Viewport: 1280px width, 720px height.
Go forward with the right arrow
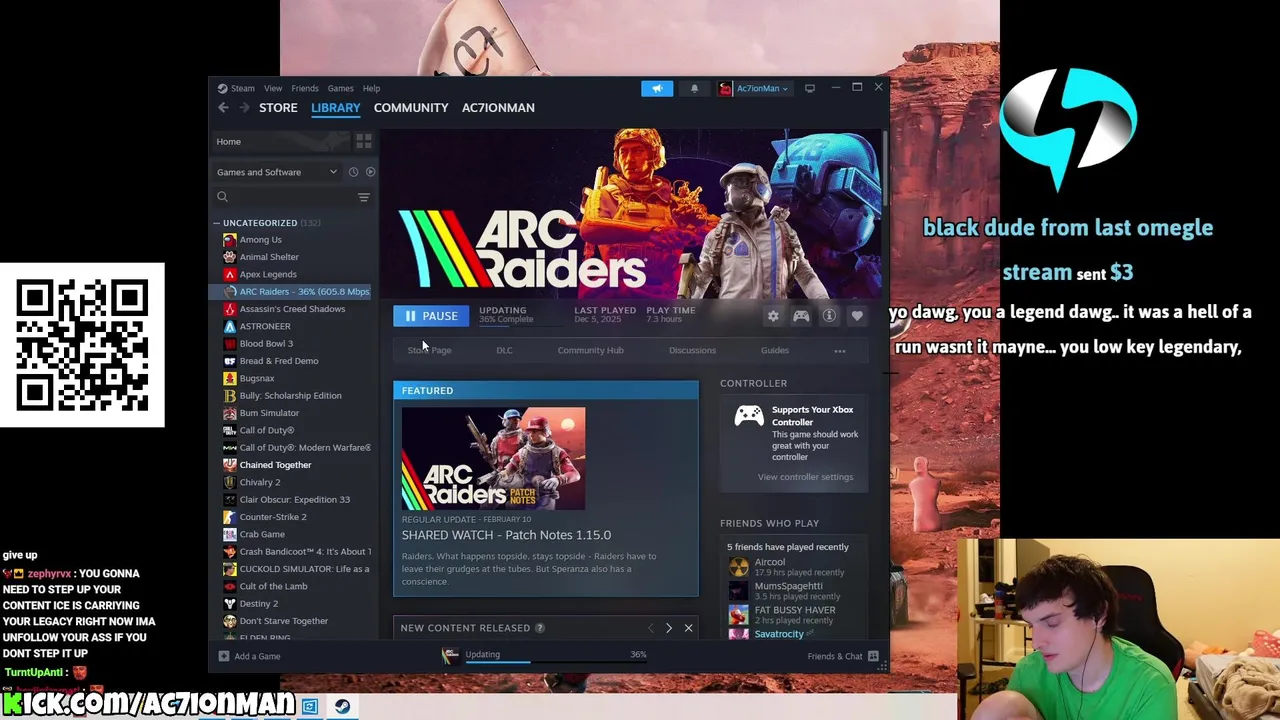point(244,107)
